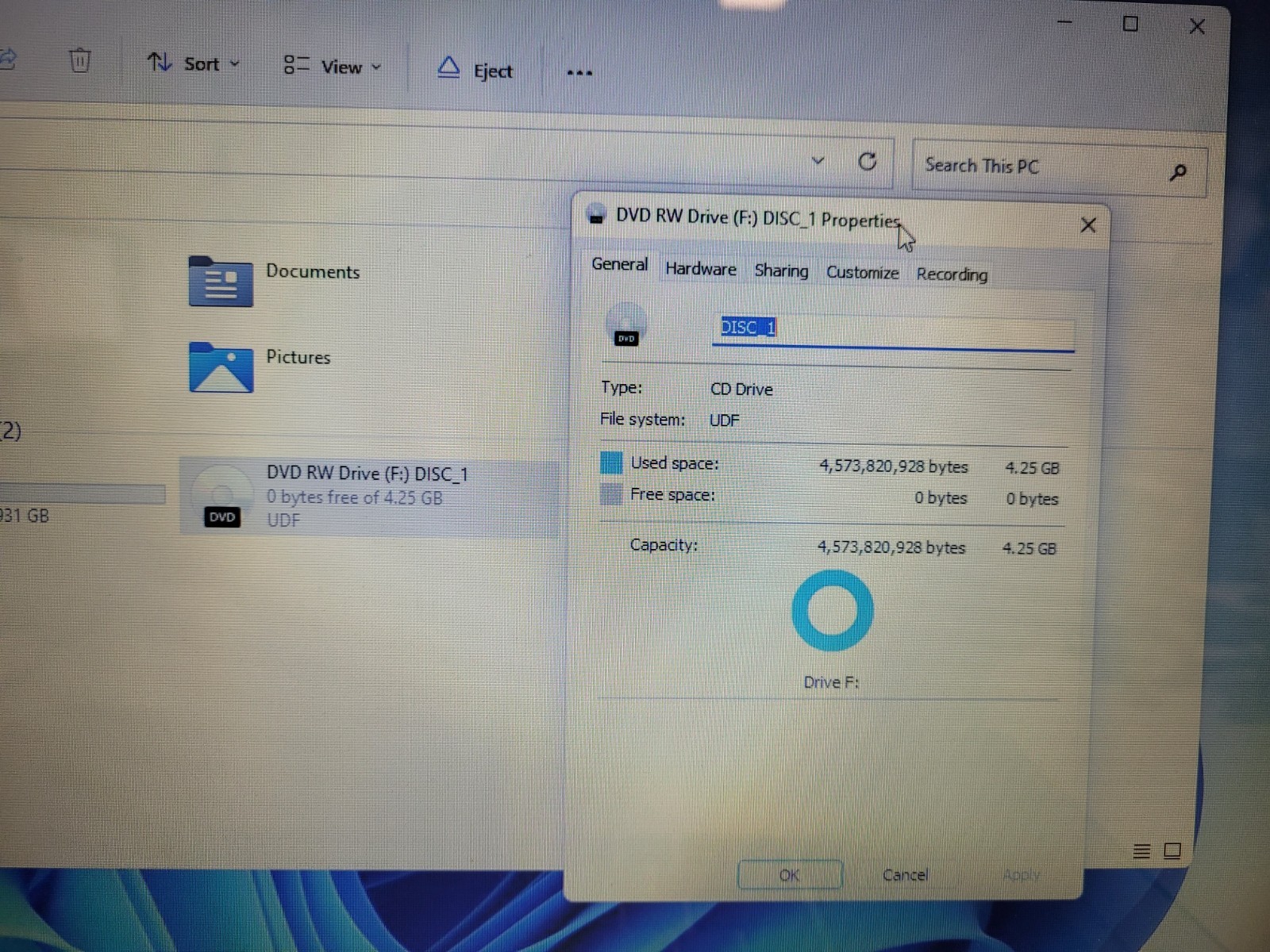Click the grayed Apply button

point(1021,875)
